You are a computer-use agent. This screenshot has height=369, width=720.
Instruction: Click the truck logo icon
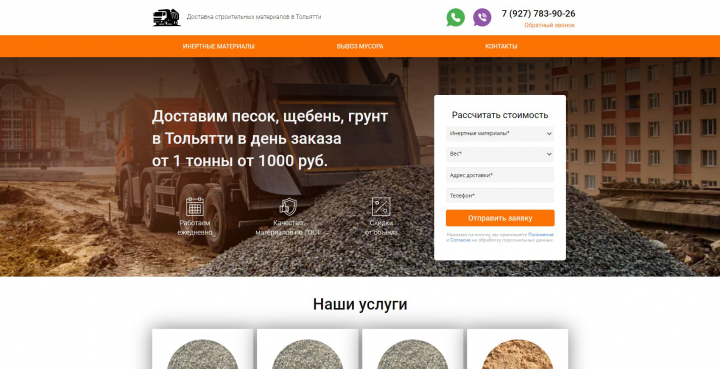pyautogui.click(x=166, y=17)
